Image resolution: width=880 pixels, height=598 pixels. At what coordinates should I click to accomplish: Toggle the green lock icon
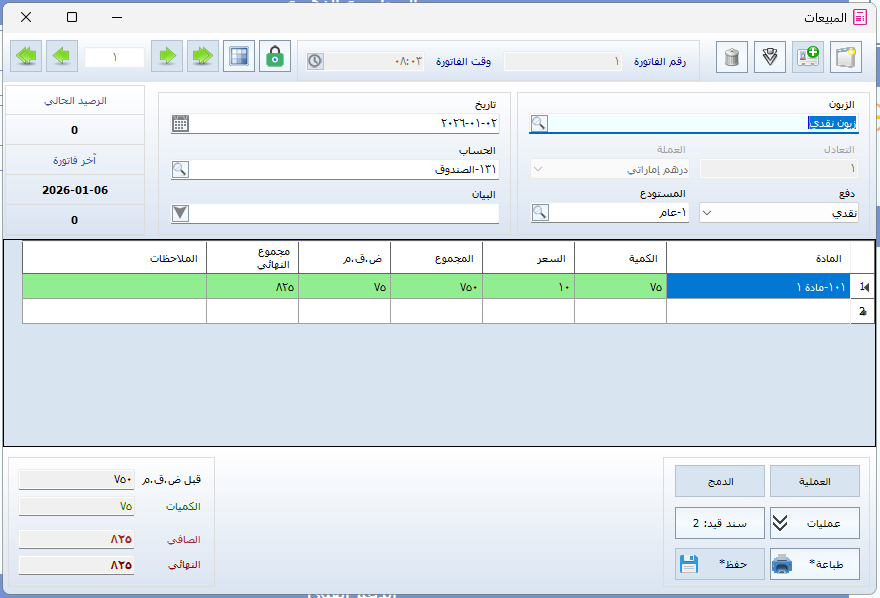(x=275, y=57)
